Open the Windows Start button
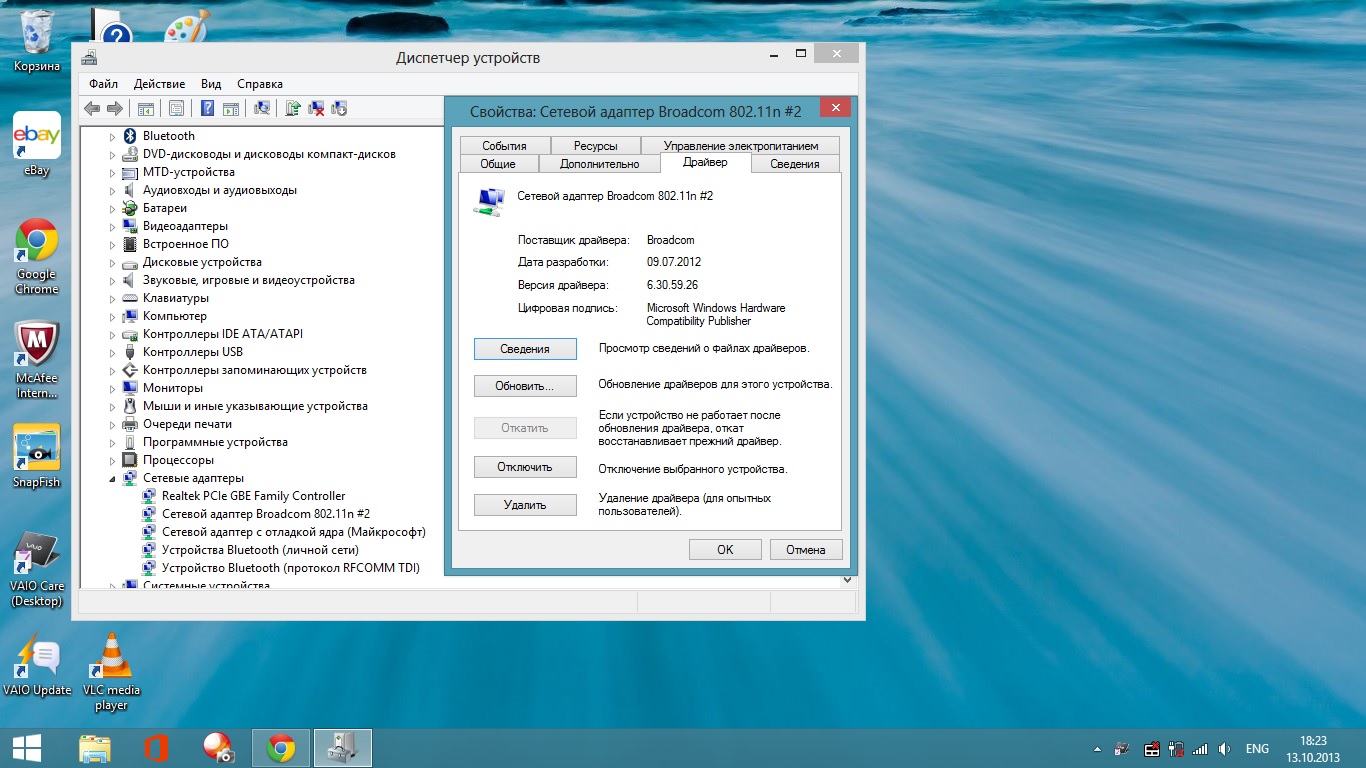1366x768 pixels. (26, 748)
